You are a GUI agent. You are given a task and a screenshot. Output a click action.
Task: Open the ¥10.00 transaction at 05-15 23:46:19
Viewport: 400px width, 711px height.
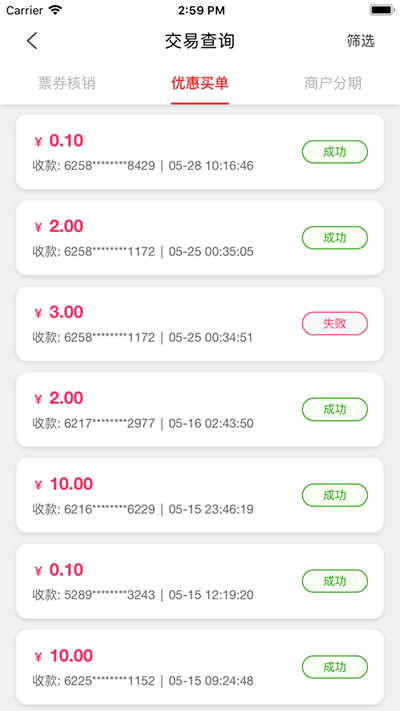(200, 495)
